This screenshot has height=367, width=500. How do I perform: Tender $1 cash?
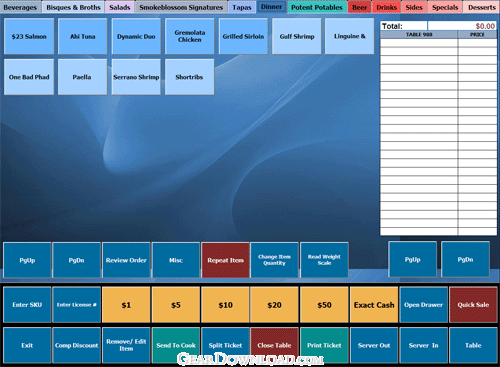(x=126, y=305)
